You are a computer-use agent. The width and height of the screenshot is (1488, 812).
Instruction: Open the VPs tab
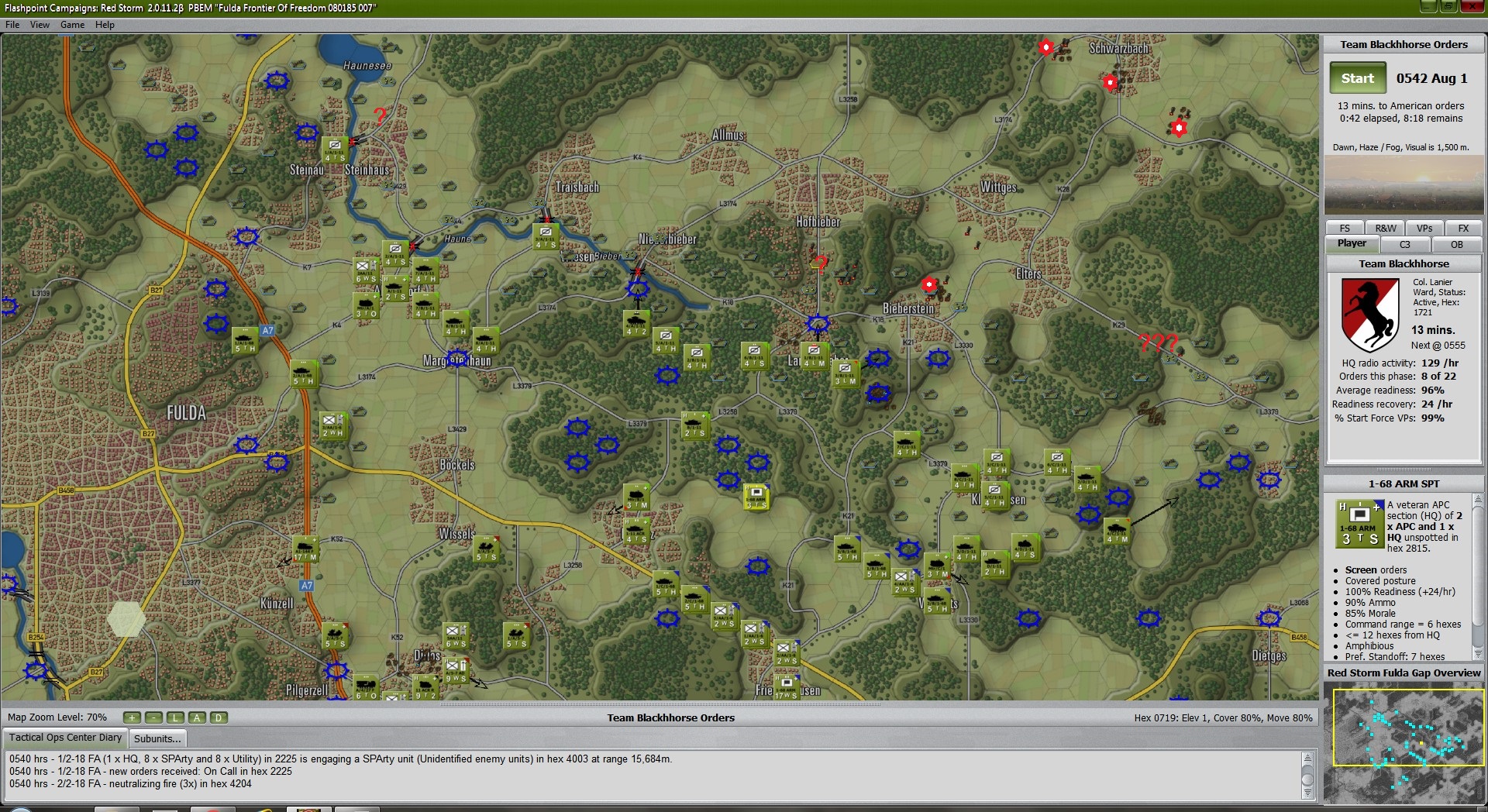pyautogui.click(x=1424, y=229)
